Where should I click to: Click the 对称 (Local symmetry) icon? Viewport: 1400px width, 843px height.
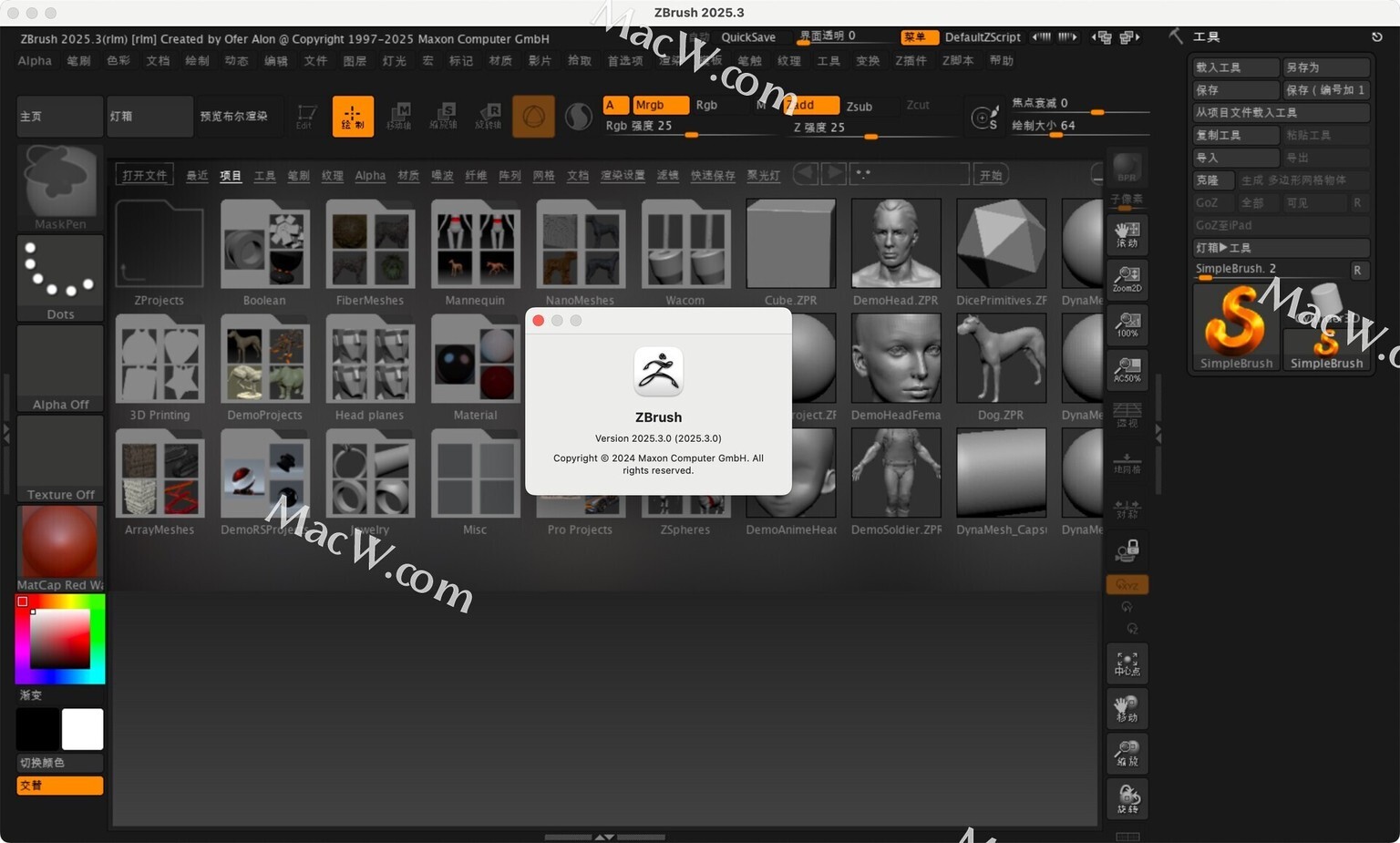click(x=1127, y=508)
